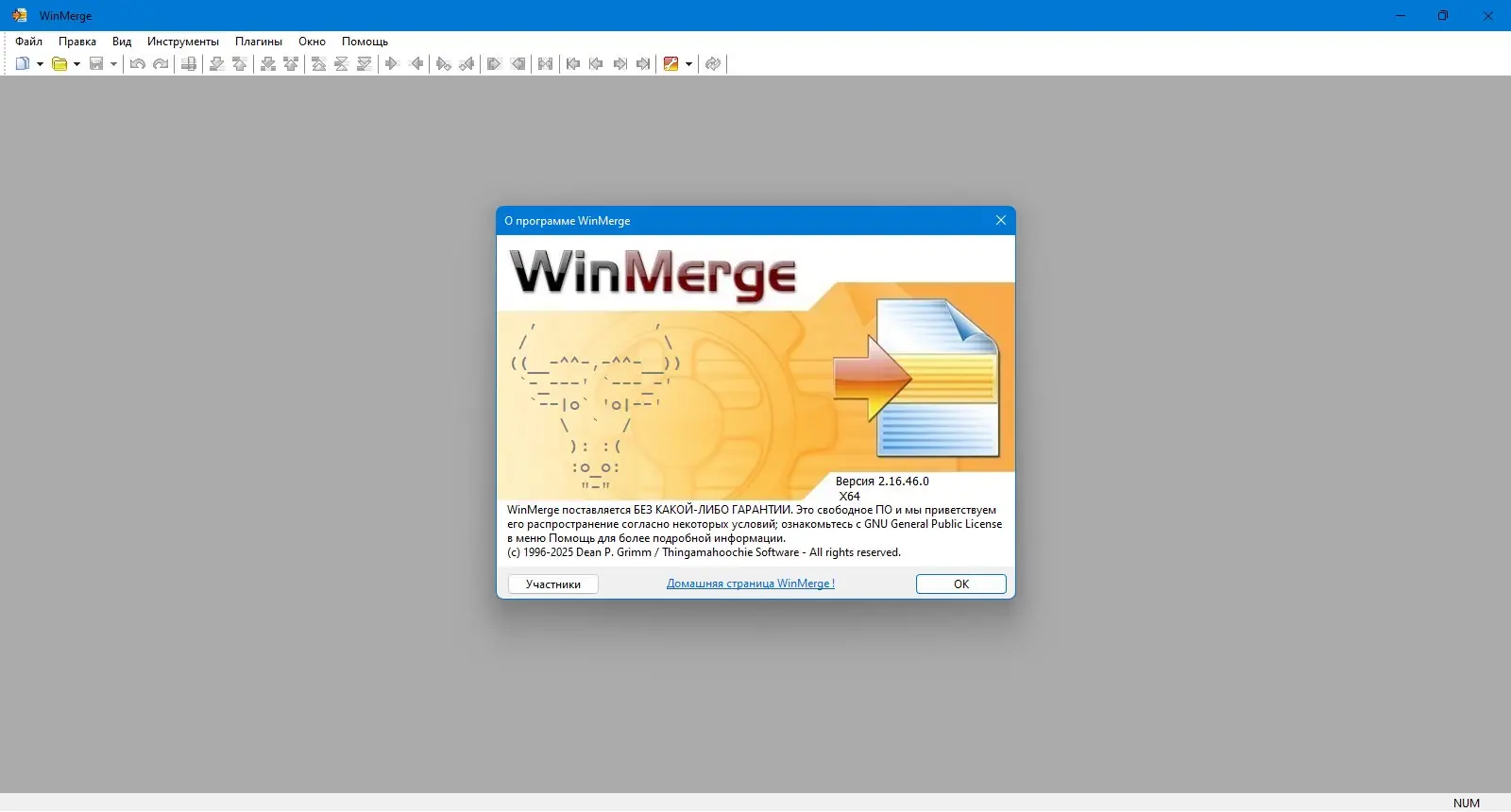Open the Вид menu
1511x812 pixels.
(122, 42)
